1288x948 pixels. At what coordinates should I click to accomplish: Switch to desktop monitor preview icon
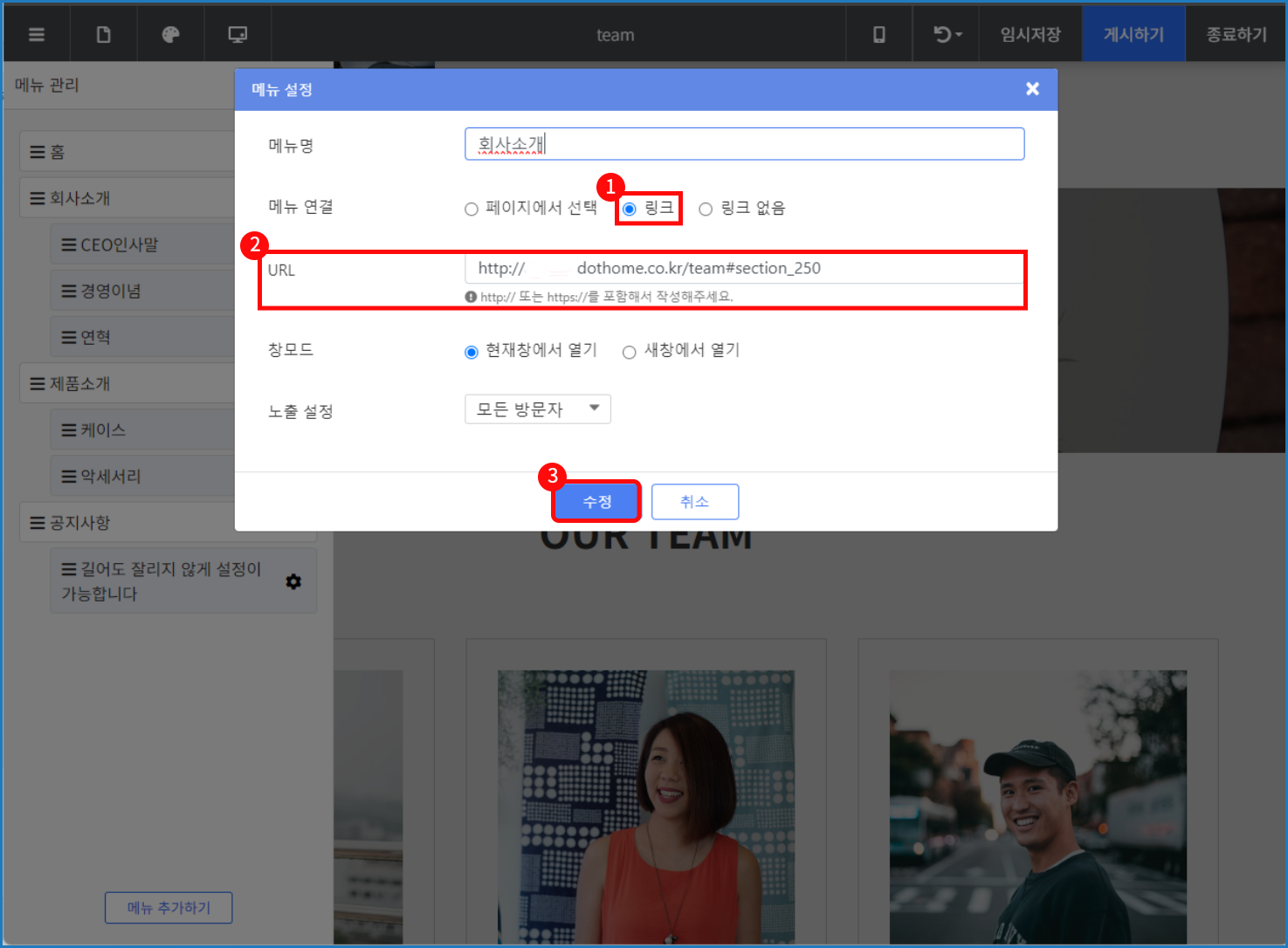point(238,35)
